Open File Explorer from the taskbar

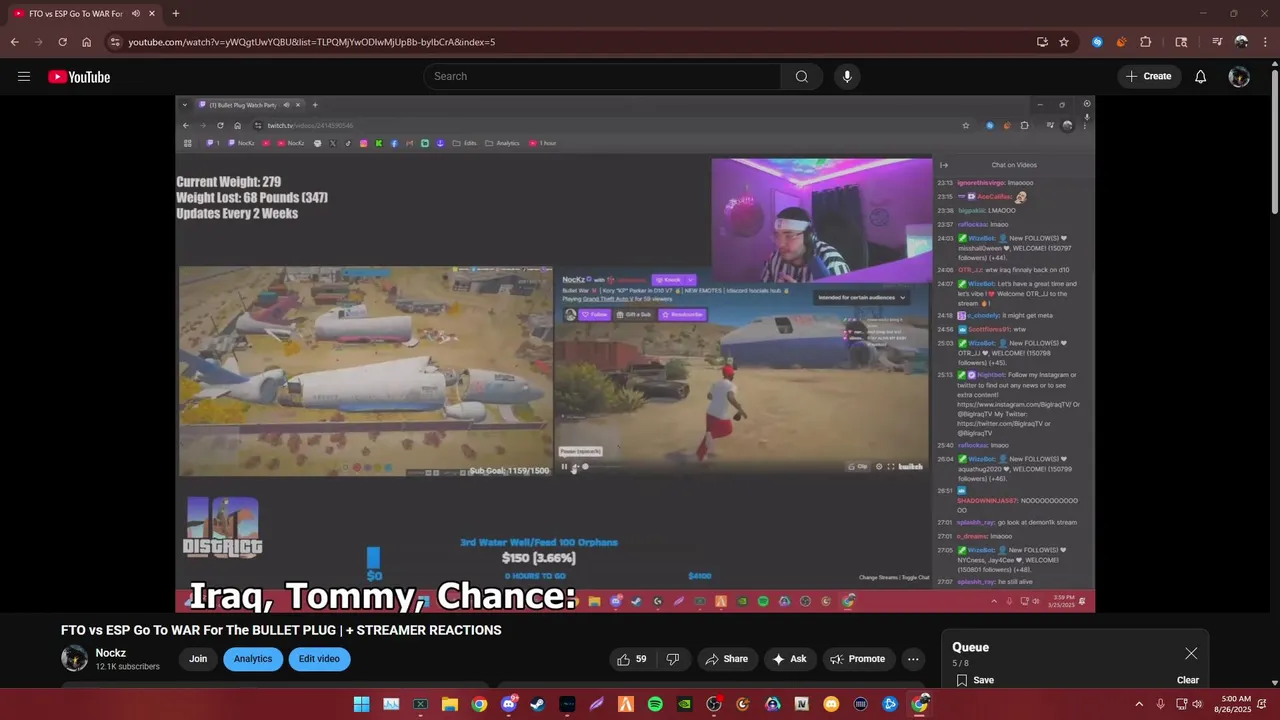(x=450, y=704)
